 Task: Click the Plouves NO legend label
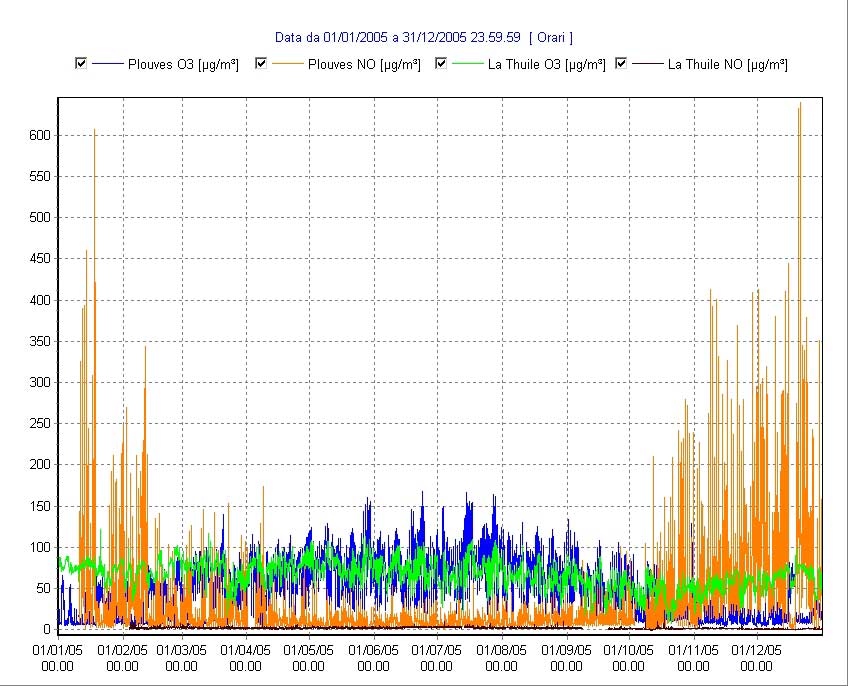(364, 64)
